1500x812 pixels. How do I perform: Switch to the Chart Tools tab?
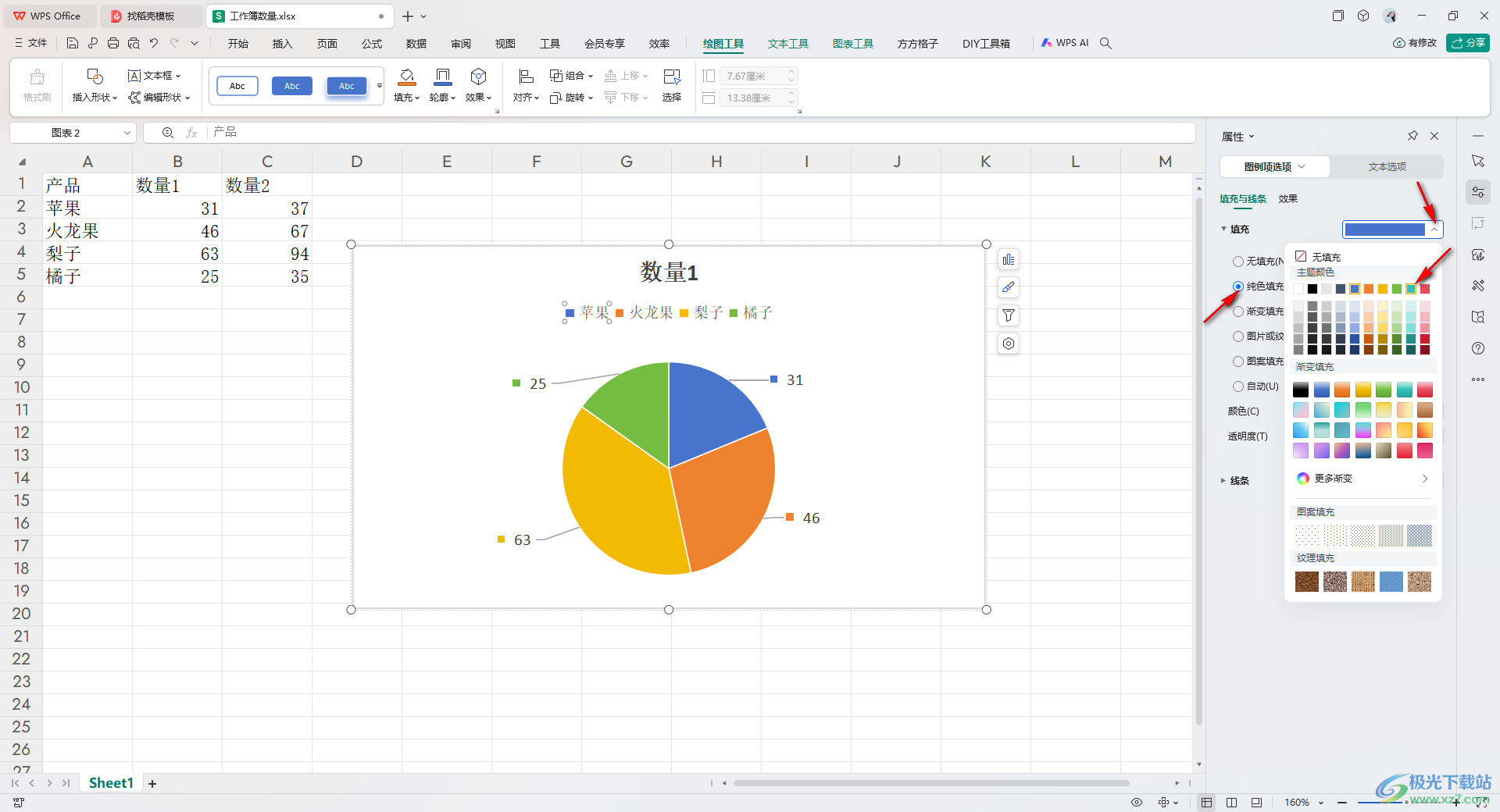pyautogui.click(x=853, y=44)
